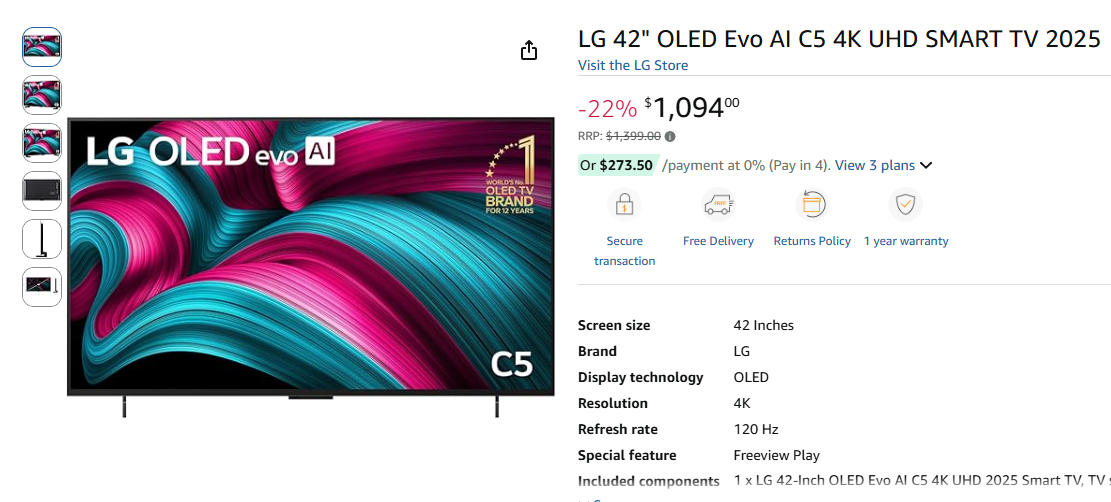The height and width of the screenshot is (502, 1111).
Task: Visit the LG Store link
Action: 633,65
